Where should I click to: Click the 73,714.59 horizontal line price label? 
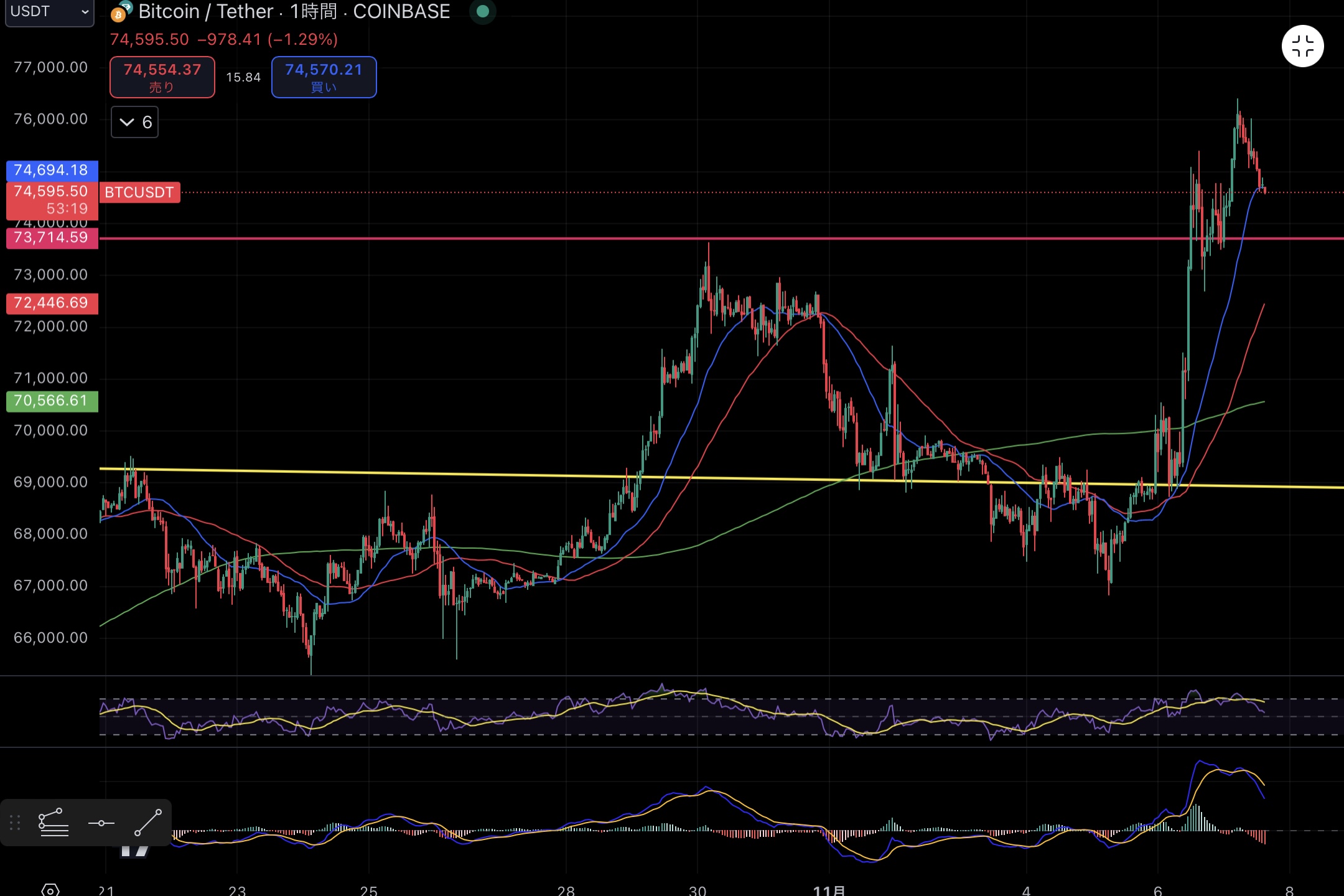52,238
